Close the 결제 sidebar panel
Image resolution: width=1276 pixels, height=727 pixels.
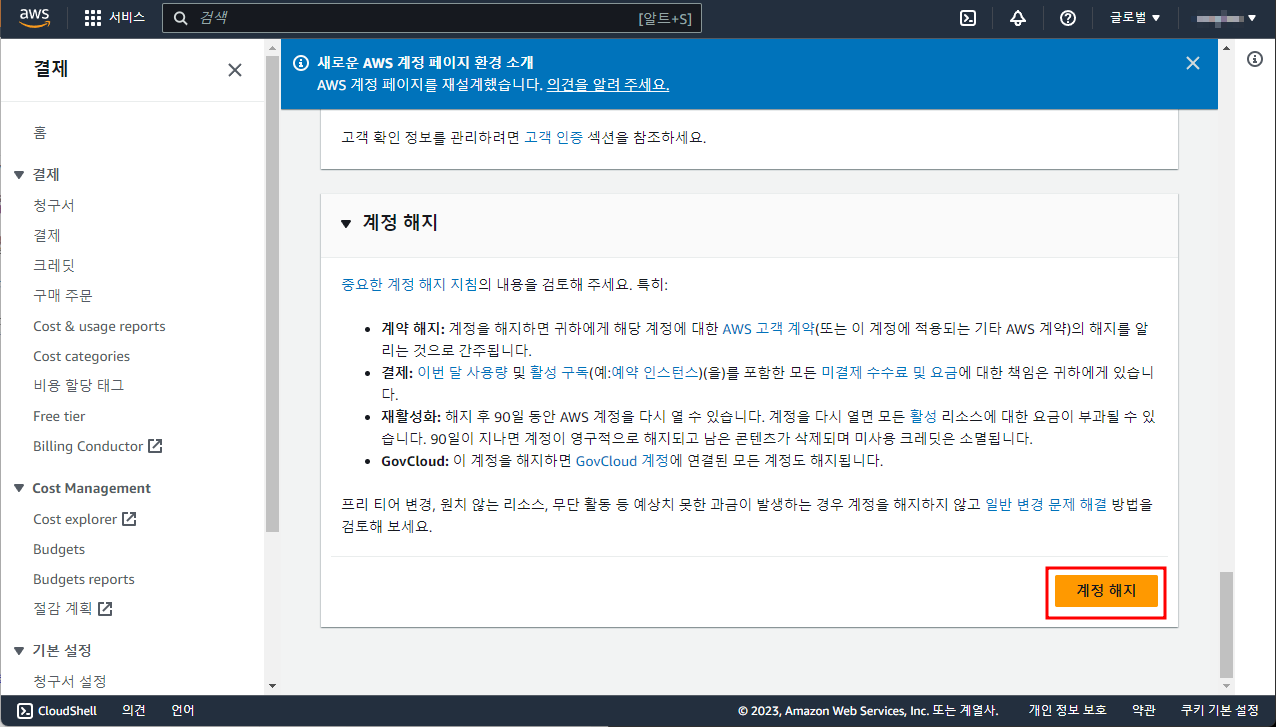point(235,70)
